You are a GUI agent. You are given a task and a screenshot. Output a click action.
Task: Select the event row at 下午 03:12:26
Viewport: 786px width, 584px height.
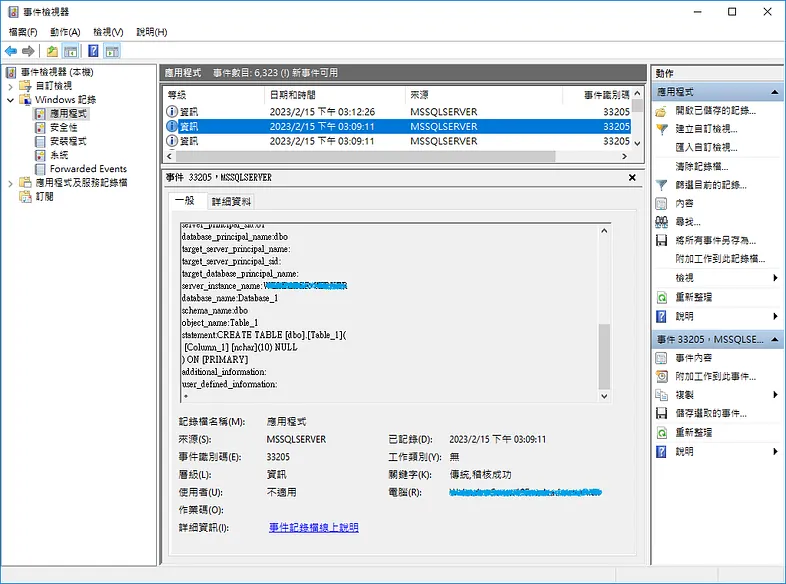(x=398, y=111)
